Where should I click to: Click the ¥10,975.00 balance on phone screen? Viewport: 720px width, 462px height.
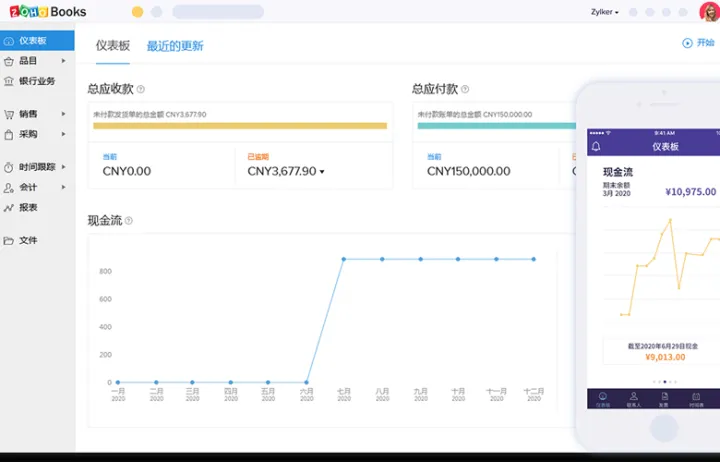click(x=691, y=192)
